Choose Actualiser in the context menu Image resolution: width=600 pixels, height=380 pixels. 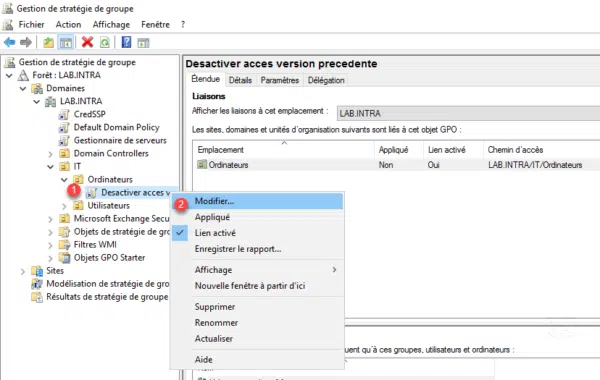(x=257, y=339)
